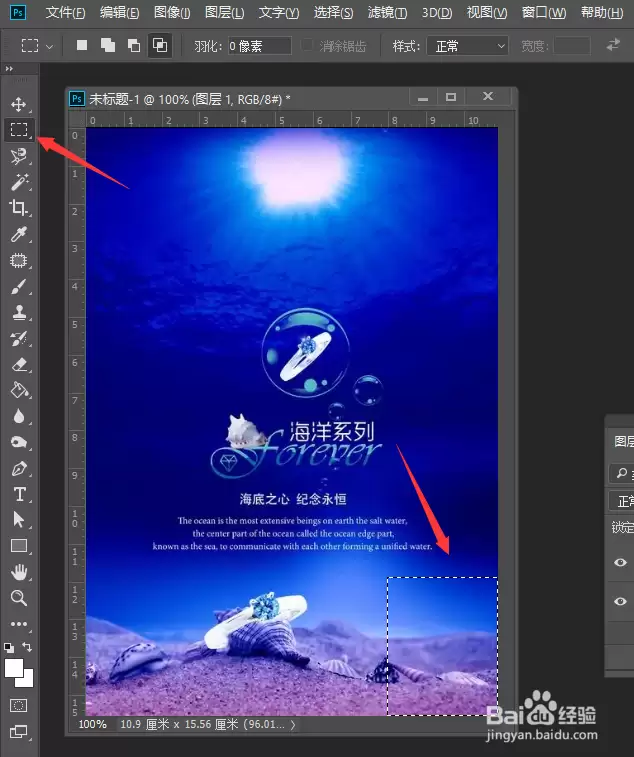Open the 图像(I) menu

click(x=172, y=12)
